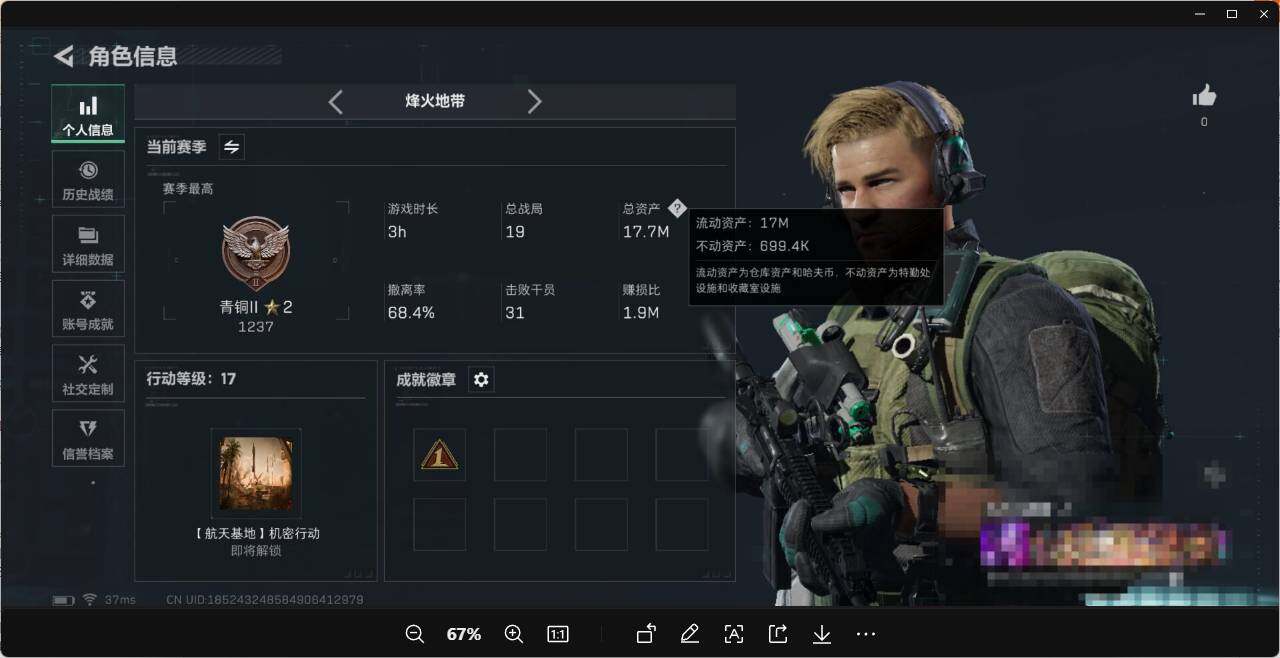Click the 67% zoom level indicator

click(463, 634)
